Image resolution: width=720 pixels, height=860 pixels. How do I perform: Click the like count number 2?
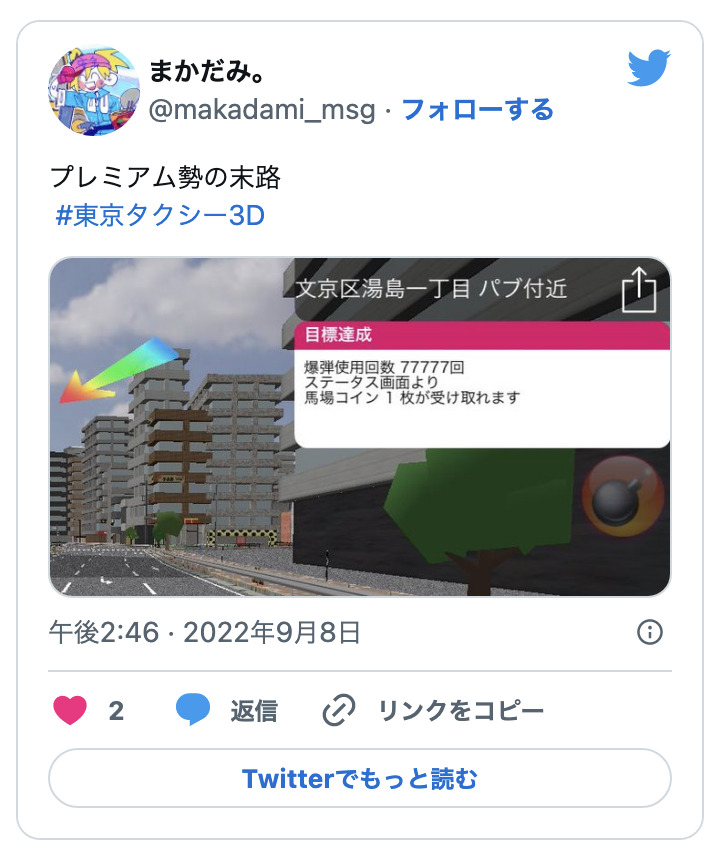click(x=116, y=711)
